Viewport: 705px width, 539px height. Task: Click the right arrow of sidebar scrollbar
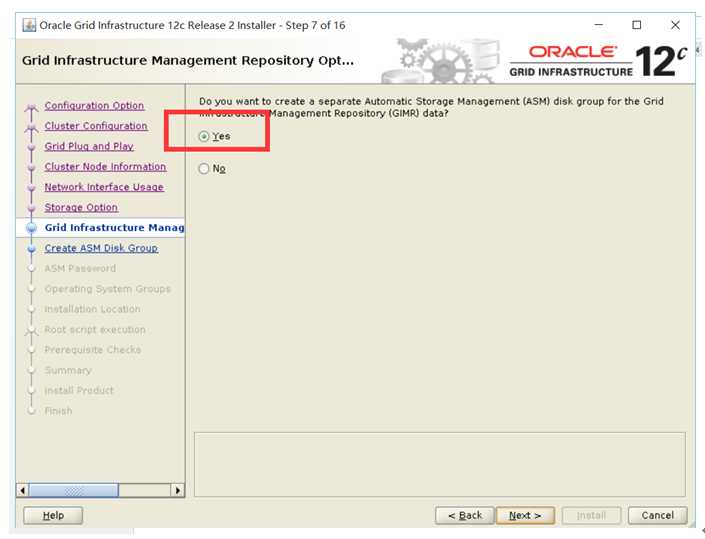(x=178, y=490)
